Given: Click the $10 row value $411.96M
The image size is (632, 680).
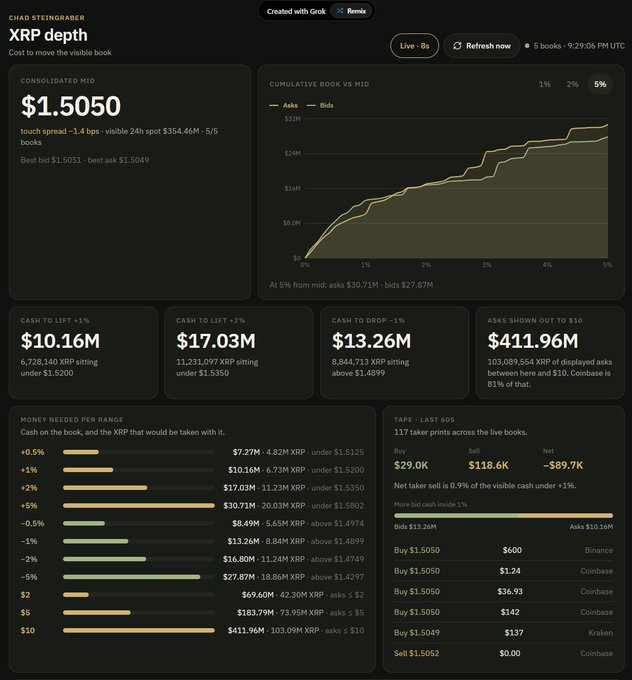Looking at the screenshot, I should point(246,631).
